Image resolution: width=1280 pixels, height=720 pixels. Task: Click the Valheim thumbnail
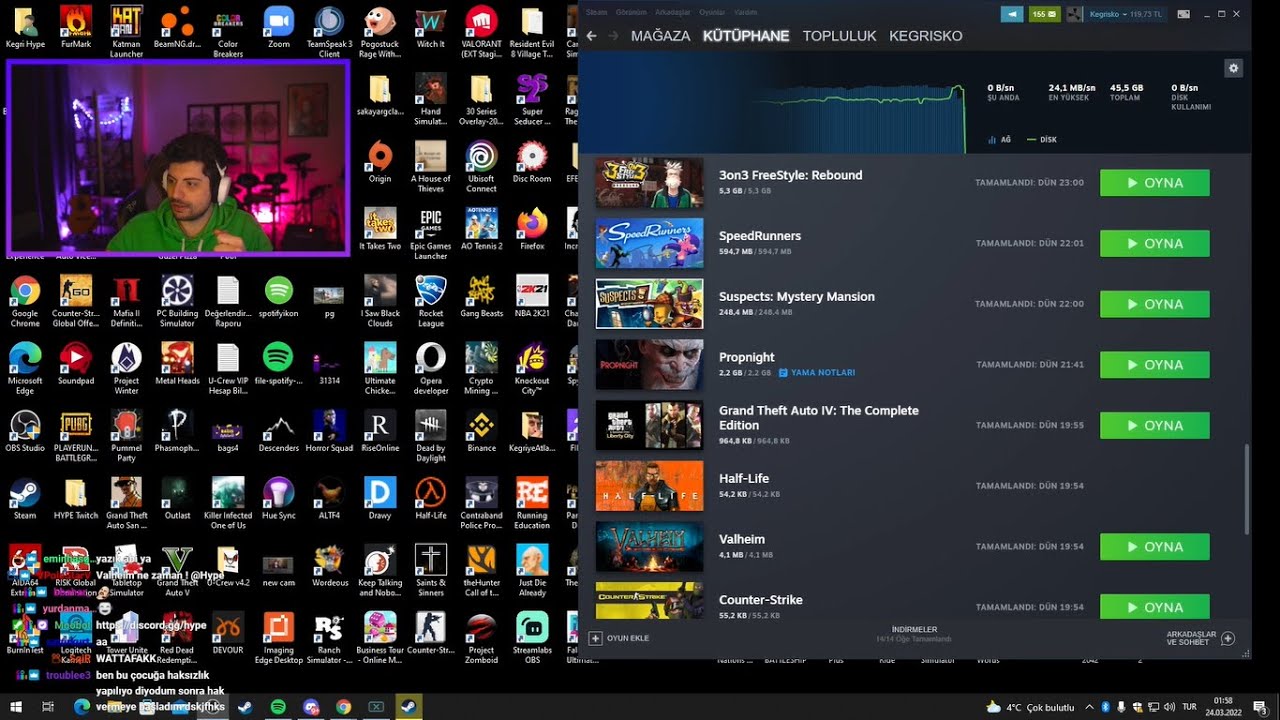pyautogui.click(x=649, y=547)
